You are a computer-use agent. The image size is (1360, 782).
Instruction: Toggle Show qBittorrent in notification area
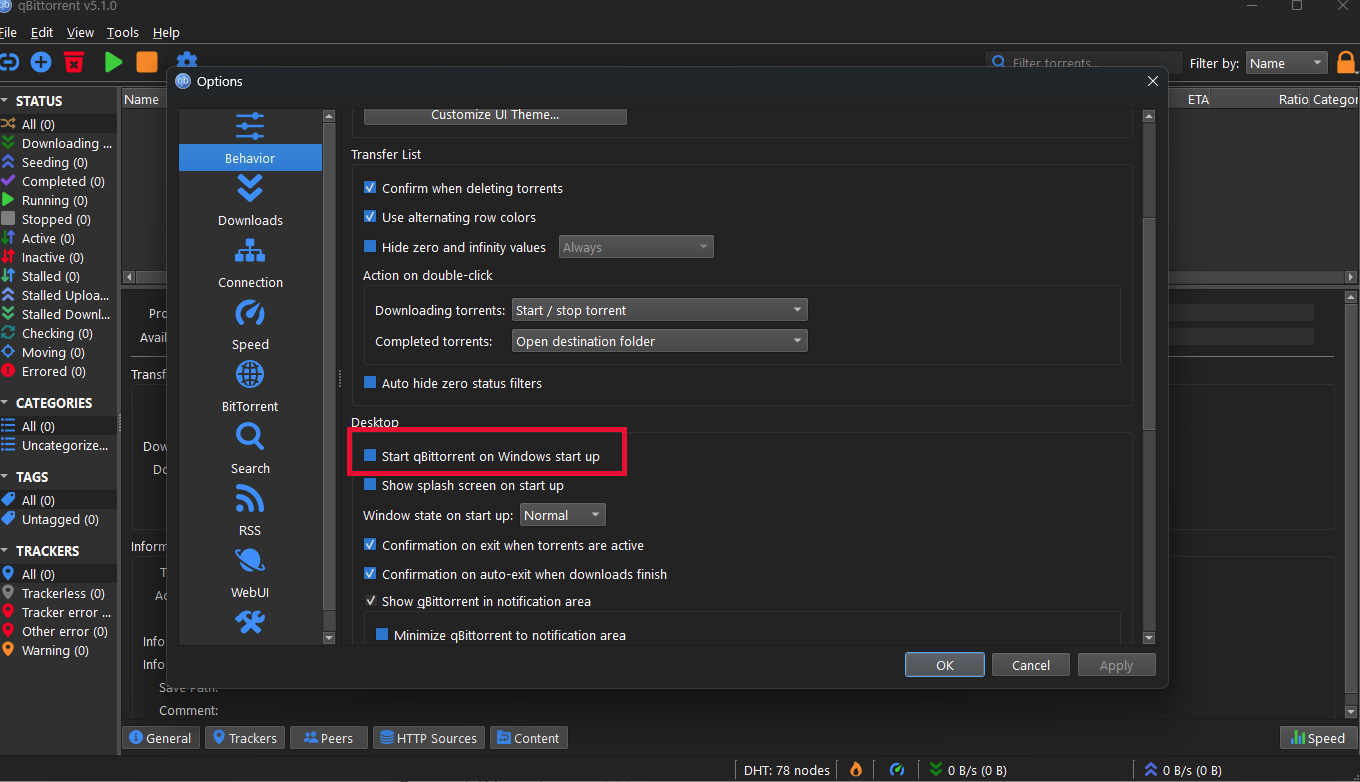tap(370, 601)
